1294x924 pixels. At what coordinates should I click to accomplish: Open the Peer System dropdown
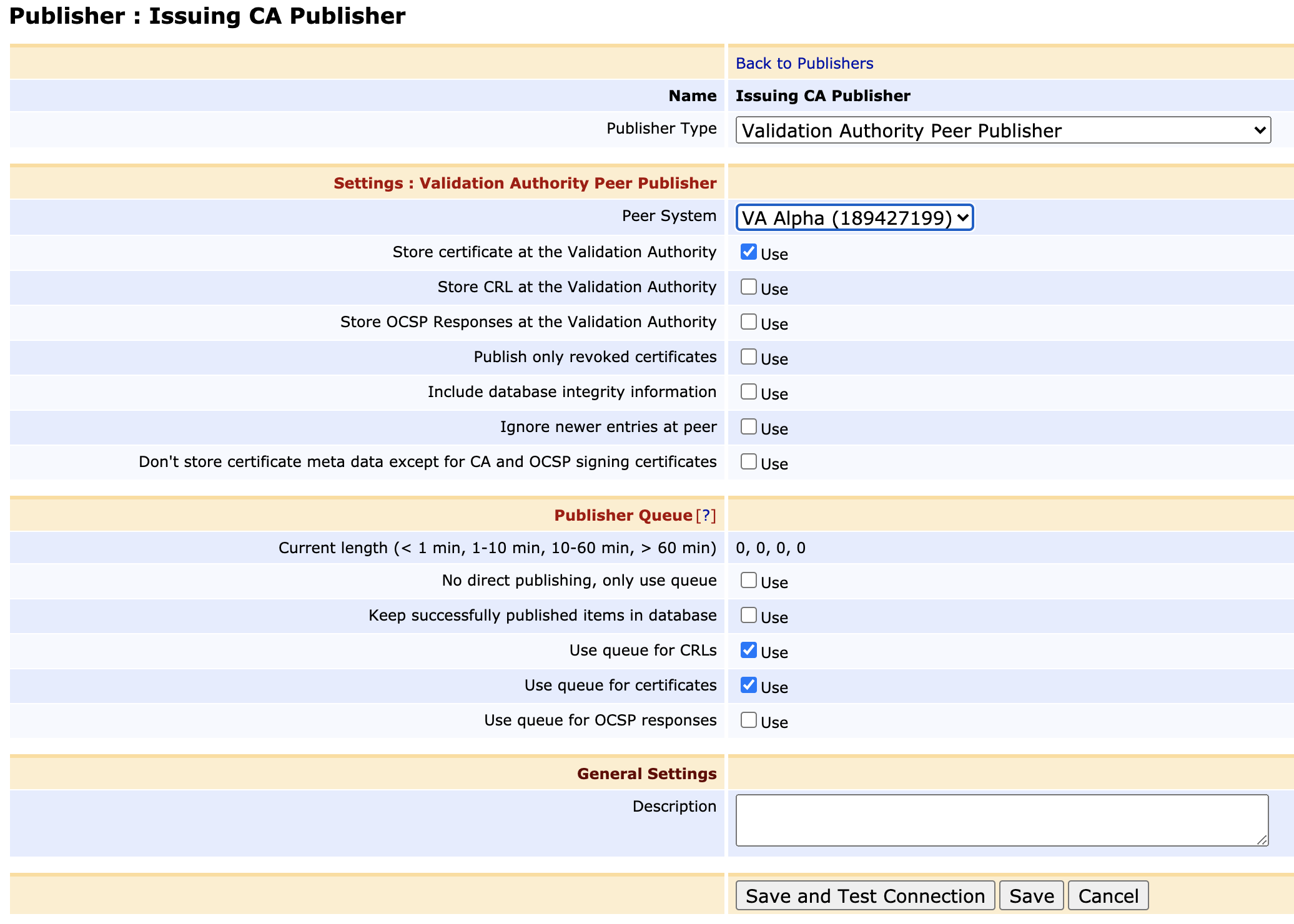[854, 218]
